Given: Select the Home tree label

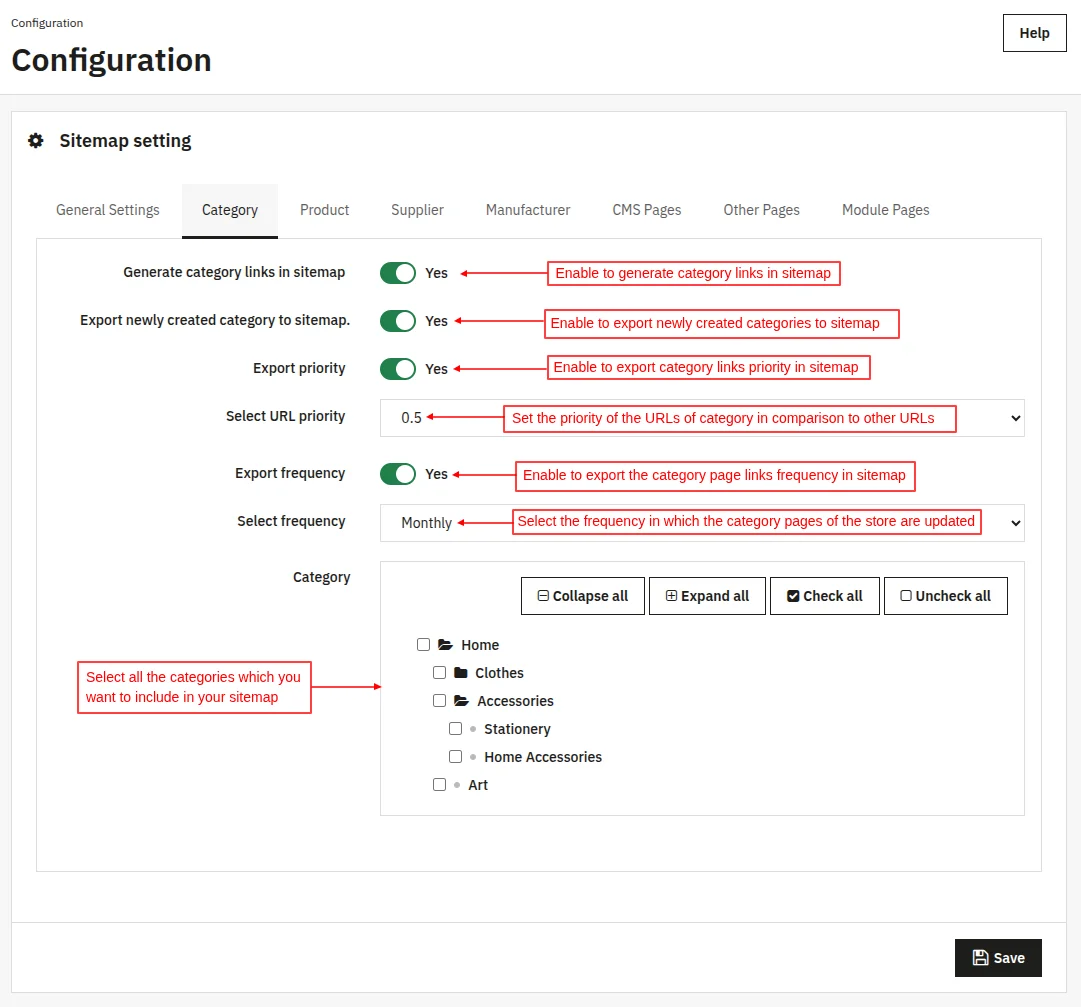Looking at the screenshot, I should 480,645.
